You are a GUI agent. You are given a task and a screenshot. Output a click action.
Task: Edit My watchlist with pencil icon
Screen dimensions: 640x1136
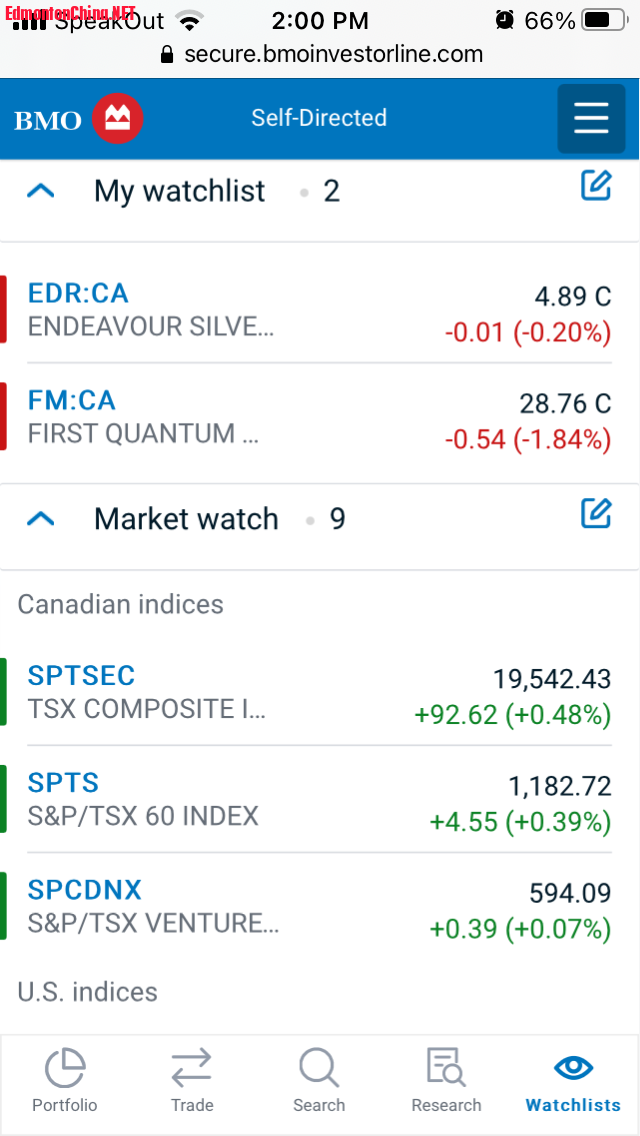click(x=596, y=185)
